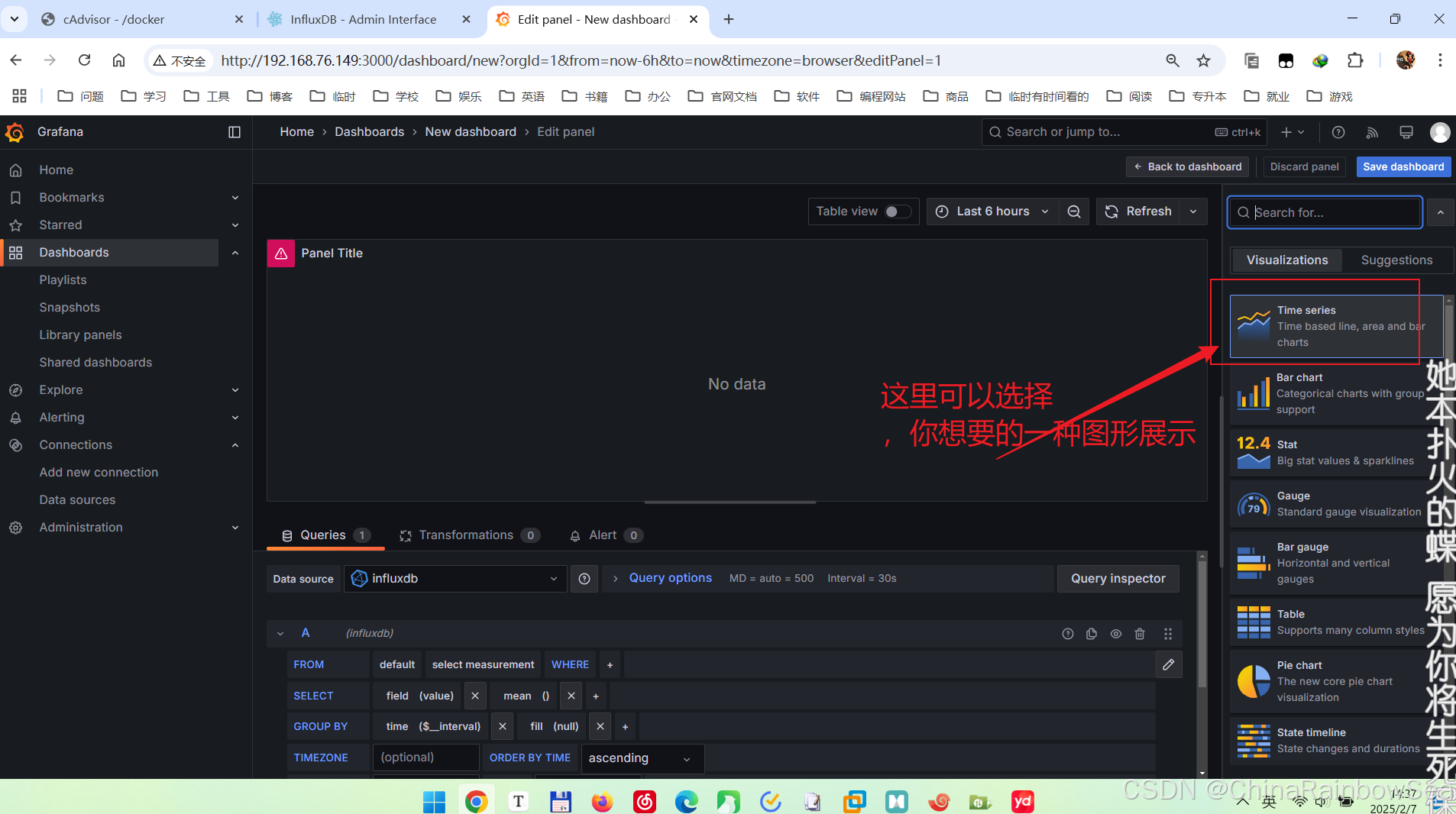Viewport: 1456px width, 814px height.
Task: Open the ascending order dropdown
Action: point(642,758)
